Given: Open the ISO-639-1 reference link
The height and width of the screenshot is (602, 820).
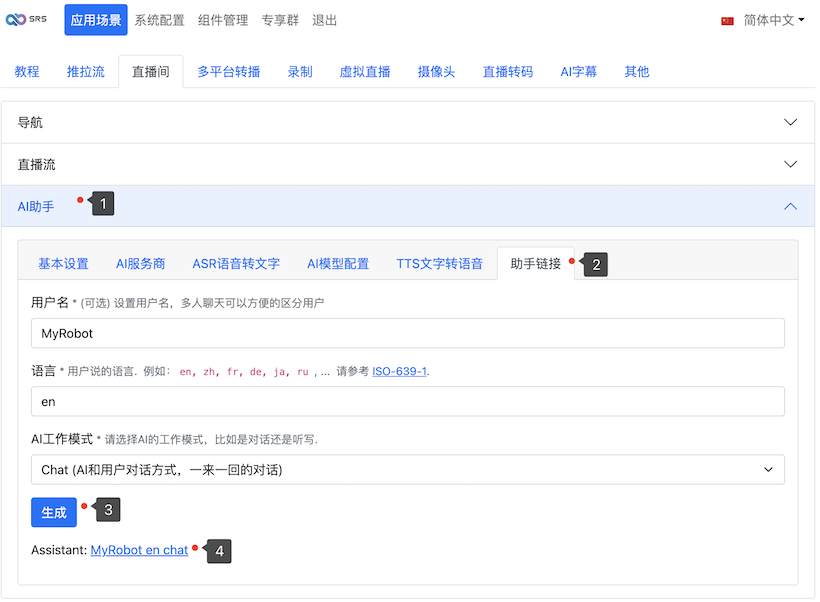Looking at the screenshot, I should coord(399,371).
